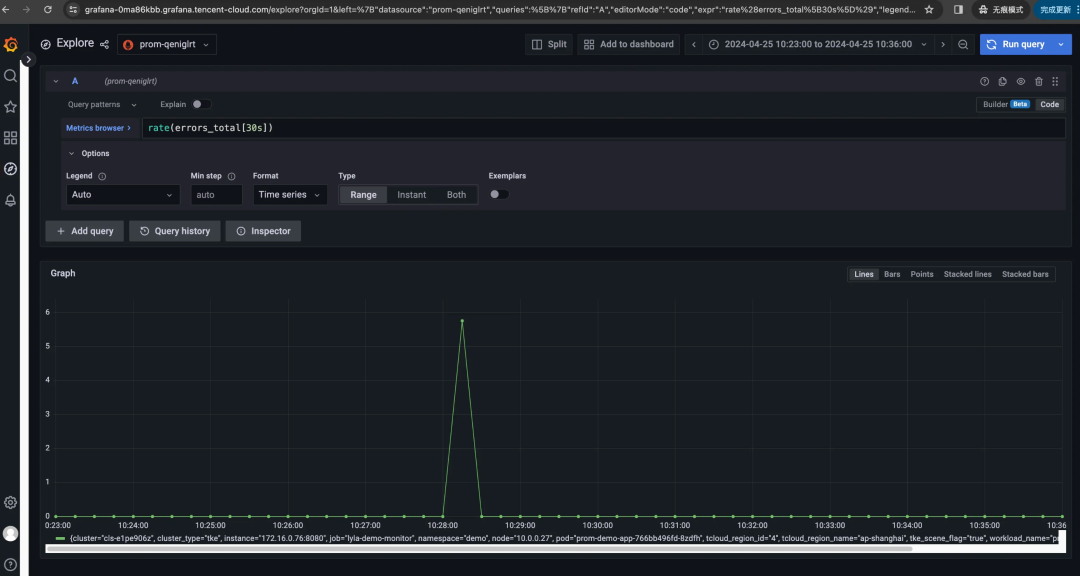Delete query A with the trash icon
The image size is (1080, 576).
(x=1039, y=81)
